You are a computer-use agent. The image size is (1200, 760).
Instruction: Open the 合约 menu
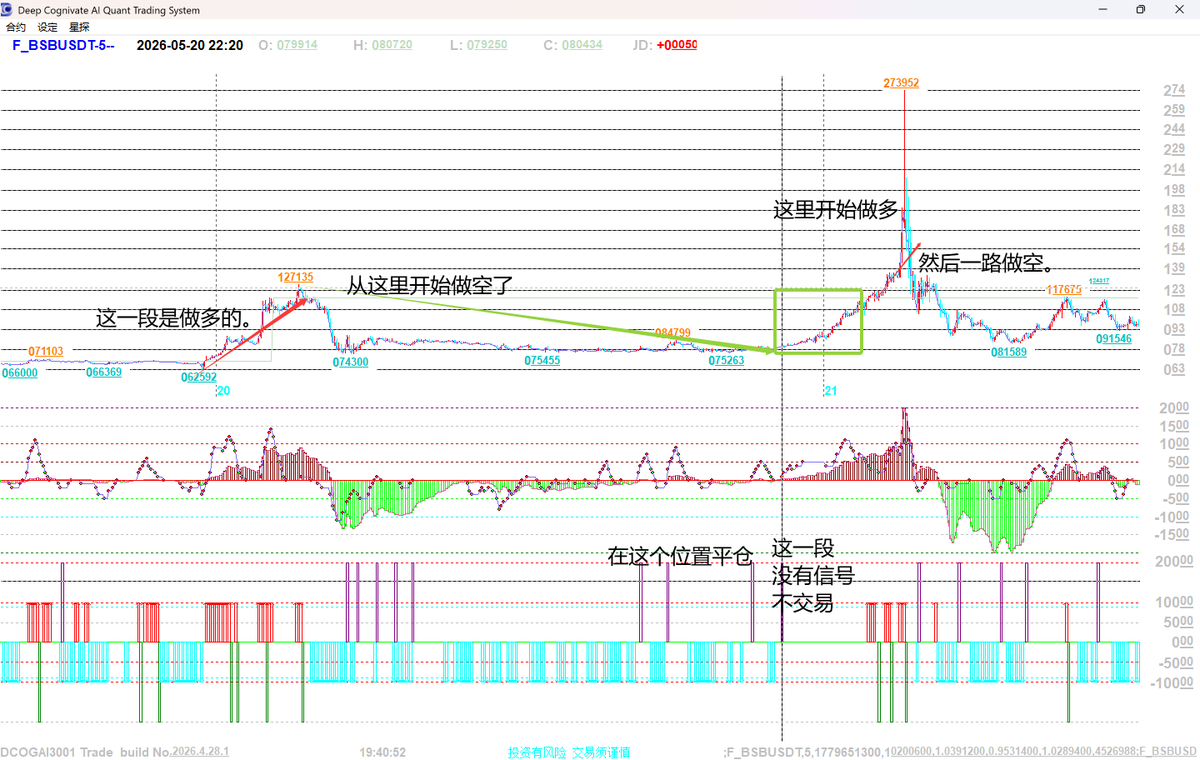(16, 28)
